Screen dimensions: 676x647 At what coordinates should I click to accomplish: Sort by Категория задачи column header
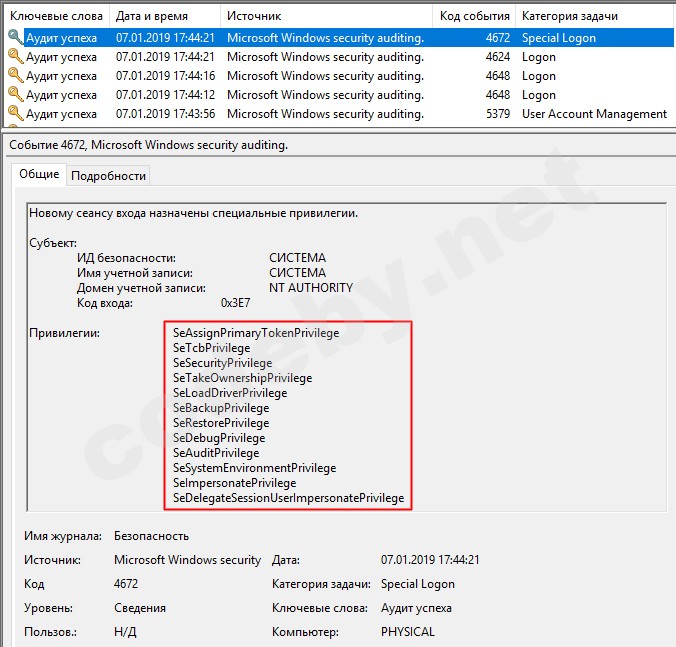tap(596, 16)
